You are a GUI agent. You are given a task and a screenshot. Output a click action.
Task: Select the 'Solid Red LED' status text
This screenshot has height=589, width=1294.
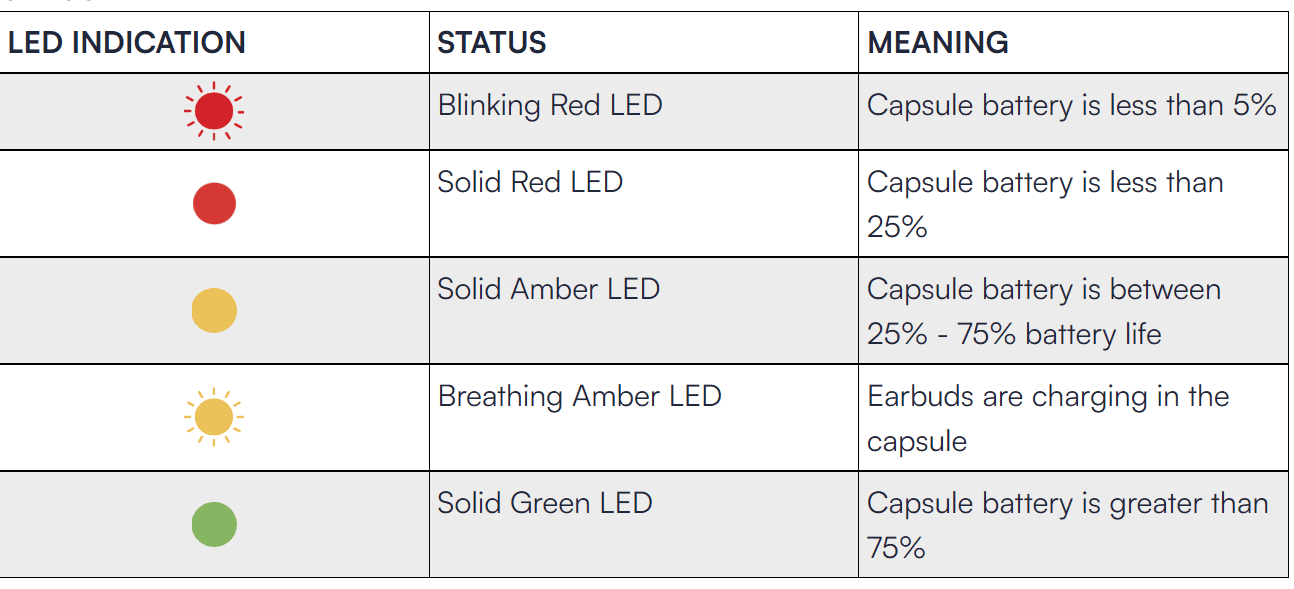coord(530,182)
